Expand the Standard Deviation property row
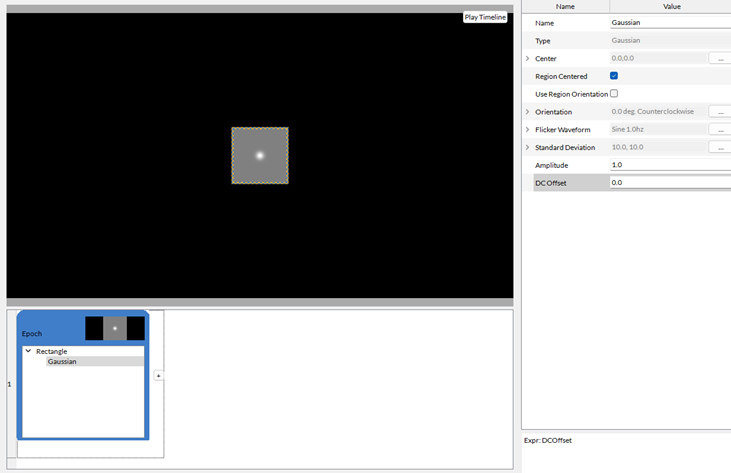This screenshot has height=473, width=731. [527, 148]
